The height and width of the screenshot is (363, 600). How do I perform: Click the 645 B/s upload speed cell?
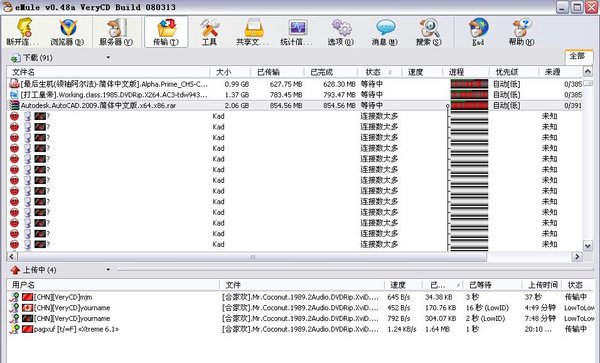398,297
